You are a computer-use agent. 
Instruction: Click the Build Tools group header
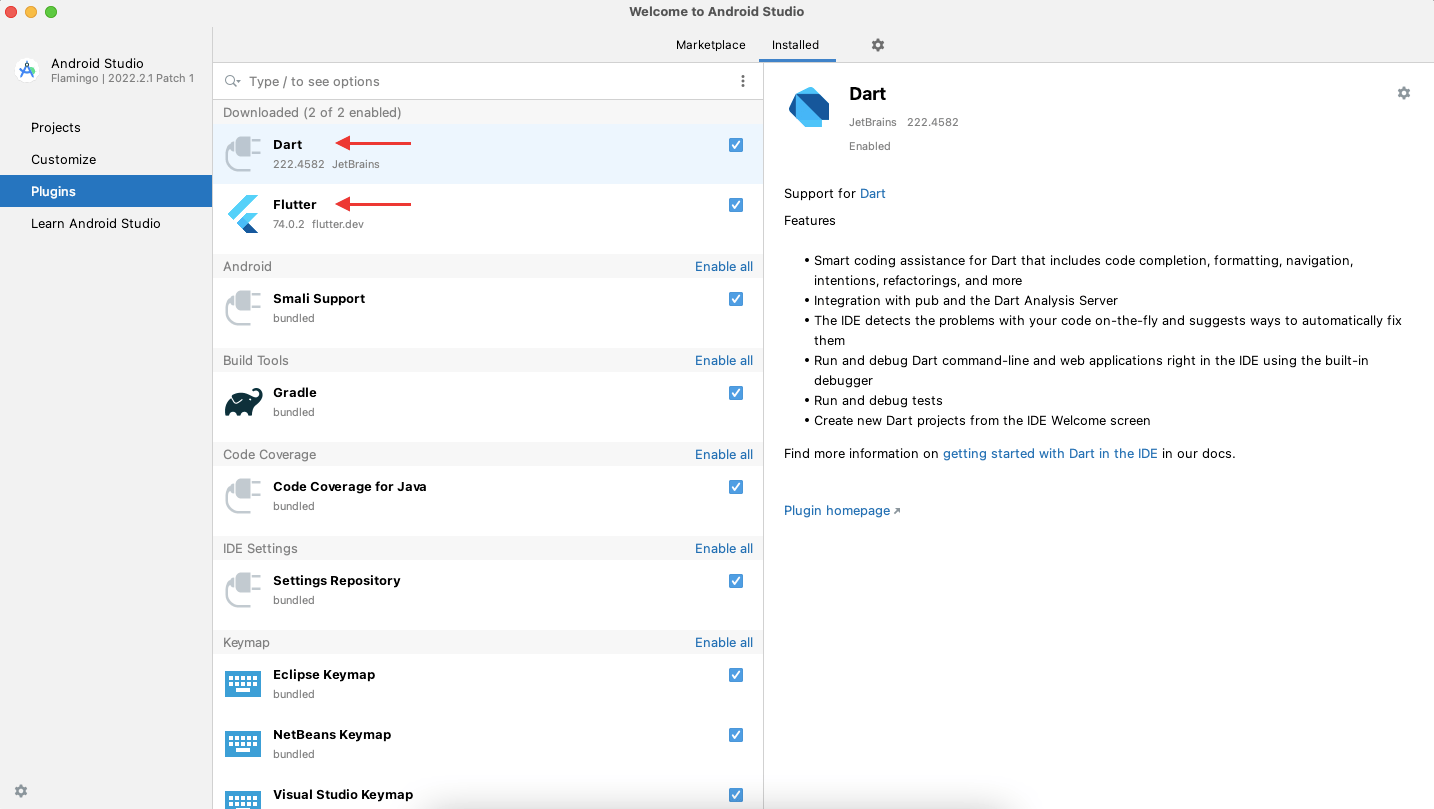pos(256,360)
